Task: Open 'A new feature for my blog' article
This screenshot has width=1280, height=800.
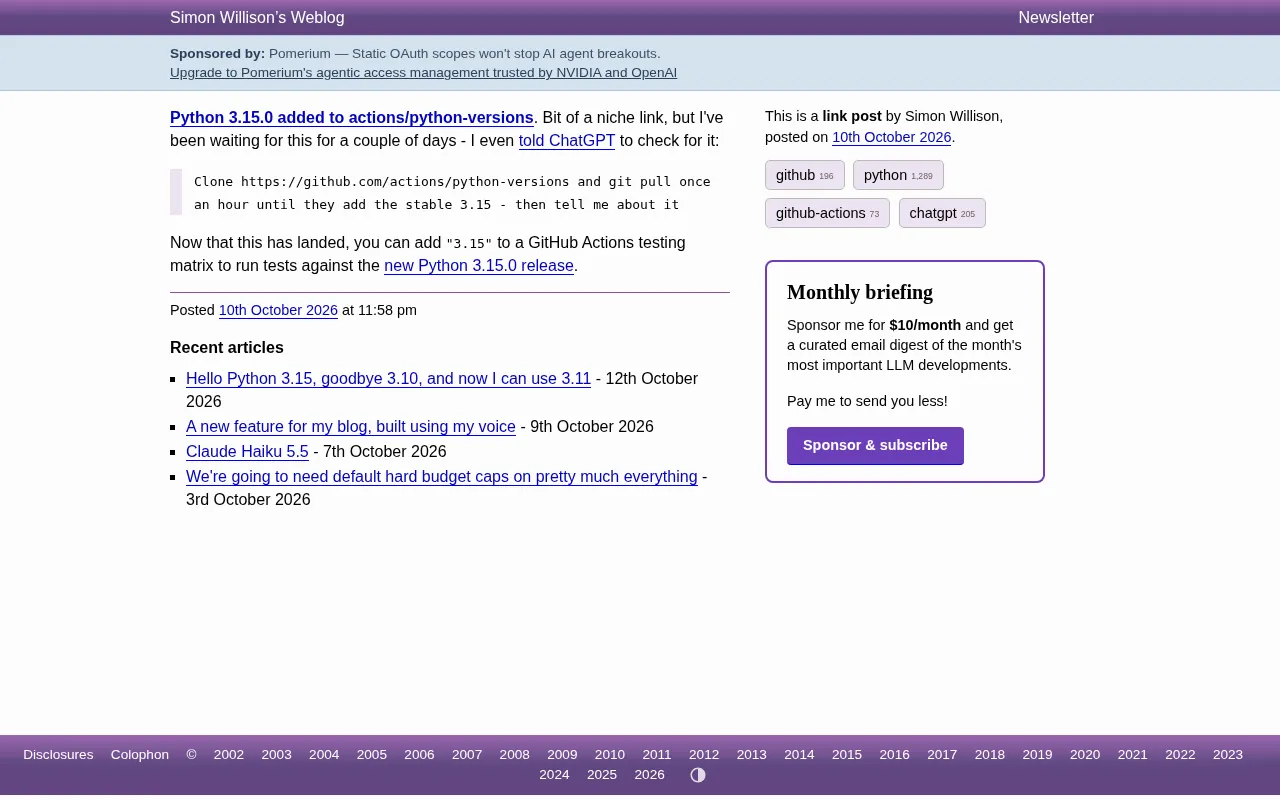Action: tap(351, 427)
